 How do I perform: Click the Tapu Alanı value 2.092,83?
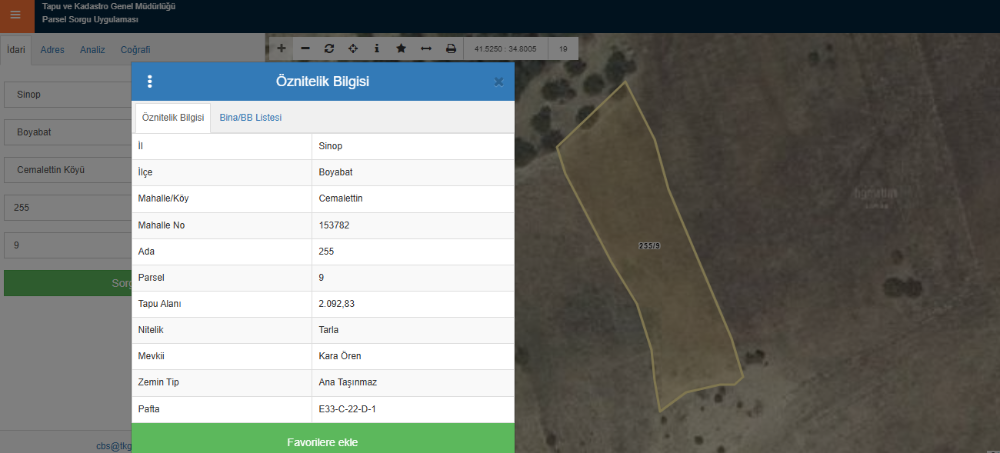(336, 304)
